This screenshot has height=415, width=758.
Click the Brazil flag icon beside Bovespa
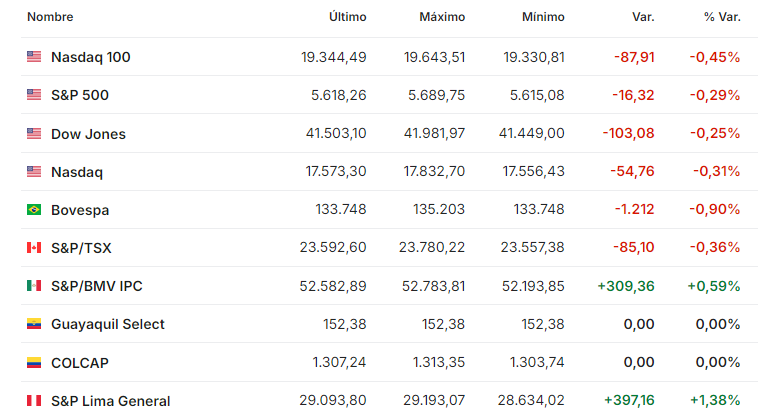(x=34, y=209)
